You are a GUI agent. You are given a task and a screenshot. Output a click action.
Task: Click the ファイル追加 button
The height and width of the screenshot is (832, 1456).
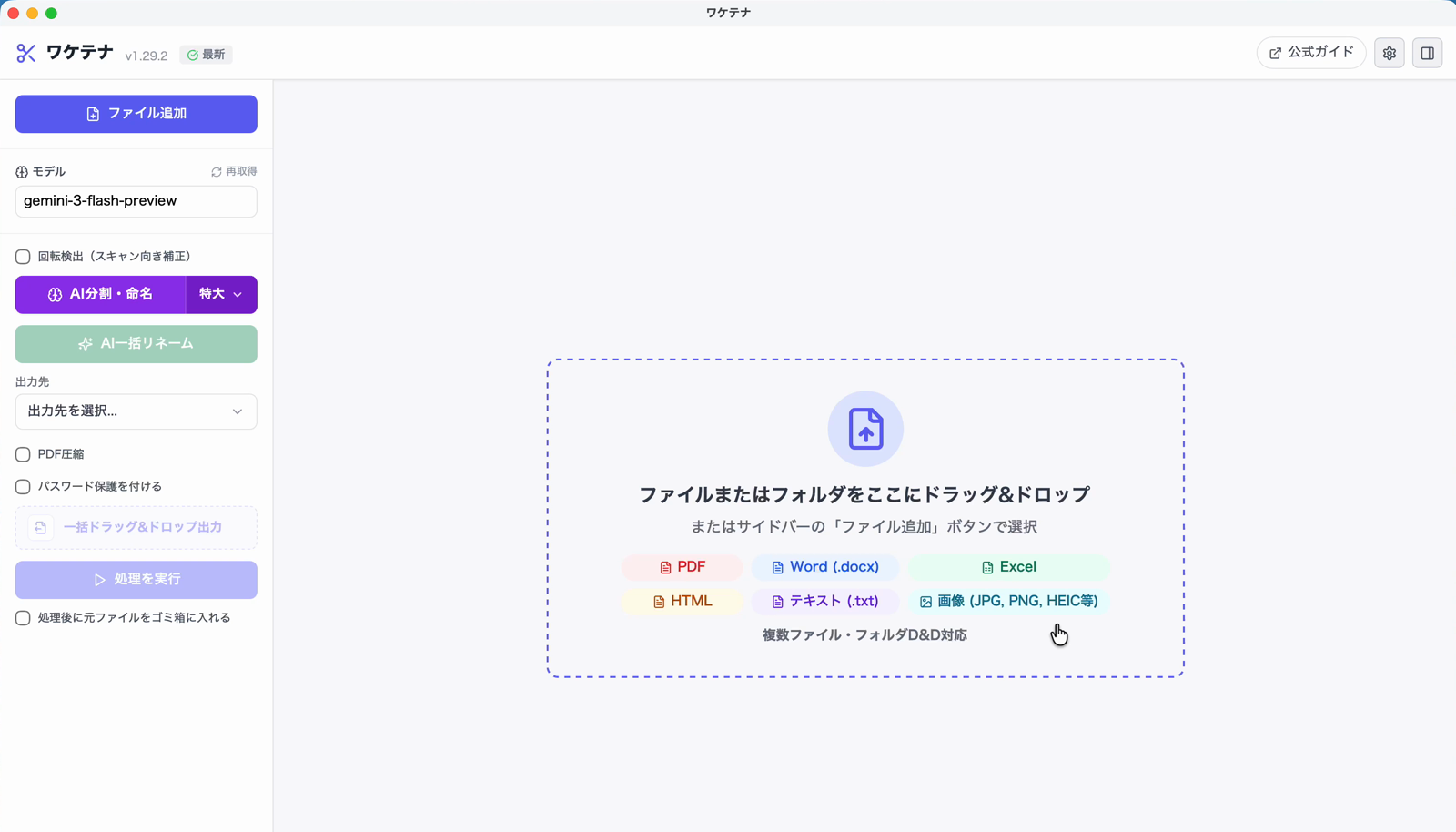coord(136,114)
